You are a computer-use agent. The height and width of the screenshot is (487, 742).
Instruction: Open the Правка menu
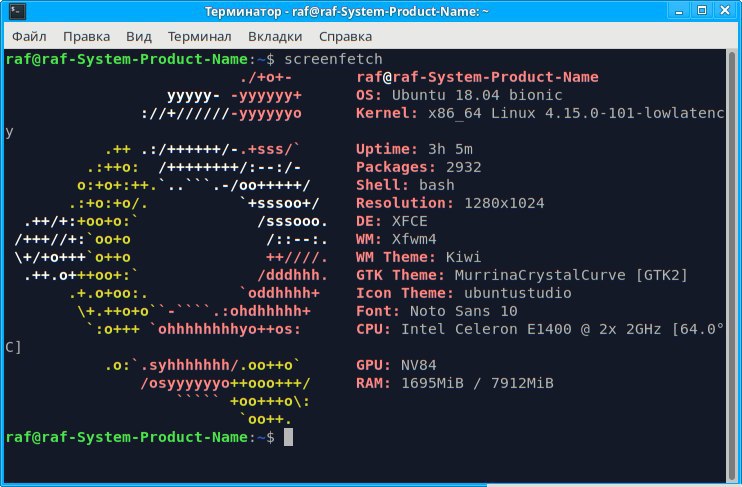(x=86, y=36)
